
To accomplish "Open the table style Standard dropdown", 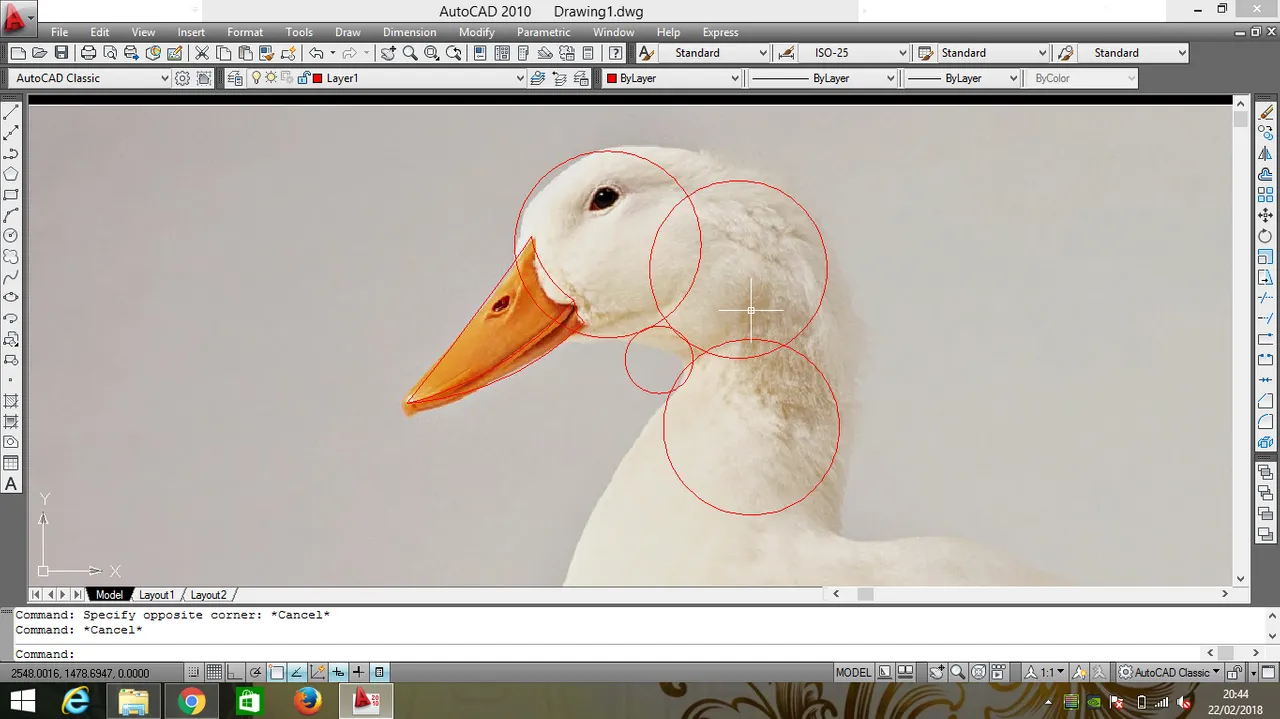I will point(994,53).
